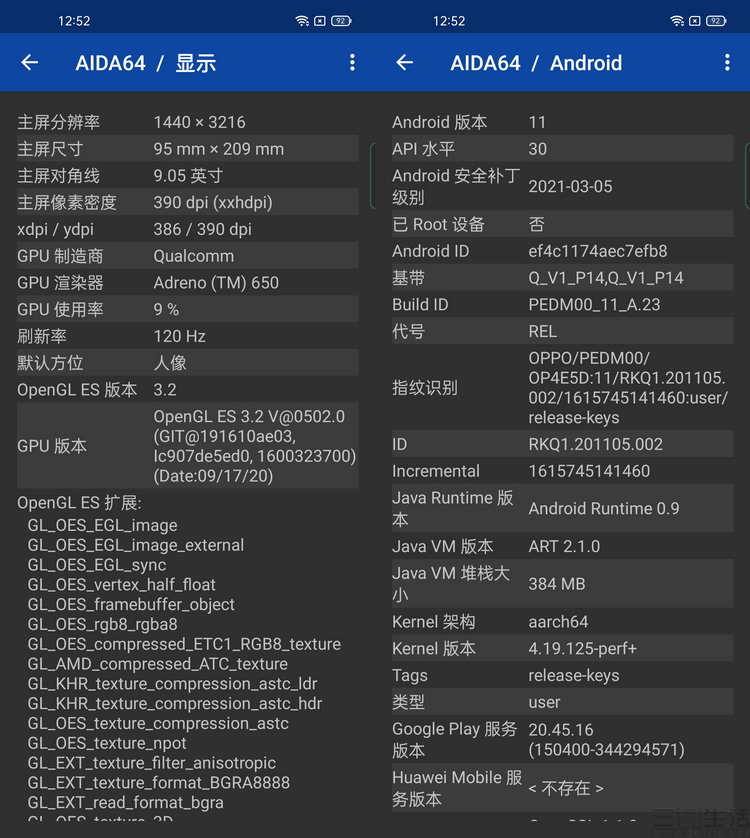Tap the GL_OES_EGL_sync extension
Image resolution: width=750 pixels, height=838 pixels.
click(x=97, y=565)
